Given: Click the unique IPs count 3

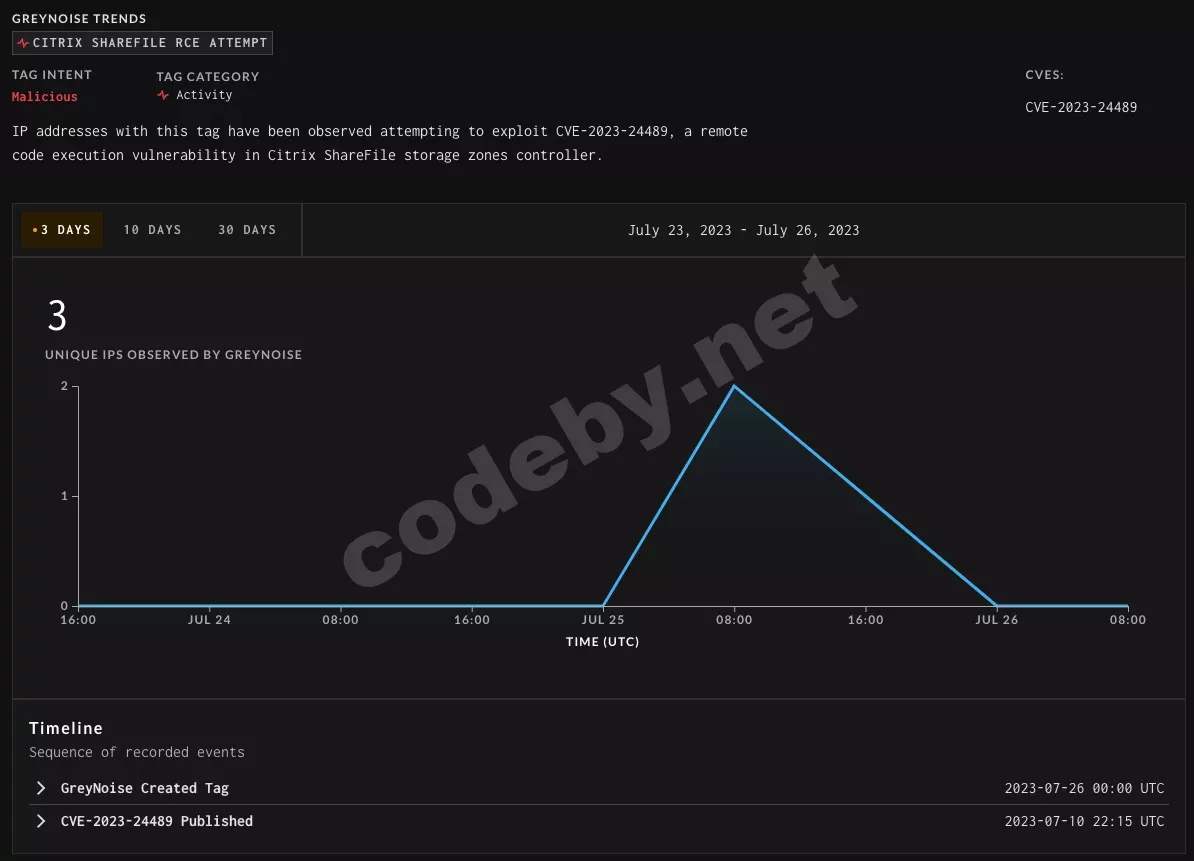Looking at the screenshot, I should [57, 315].
